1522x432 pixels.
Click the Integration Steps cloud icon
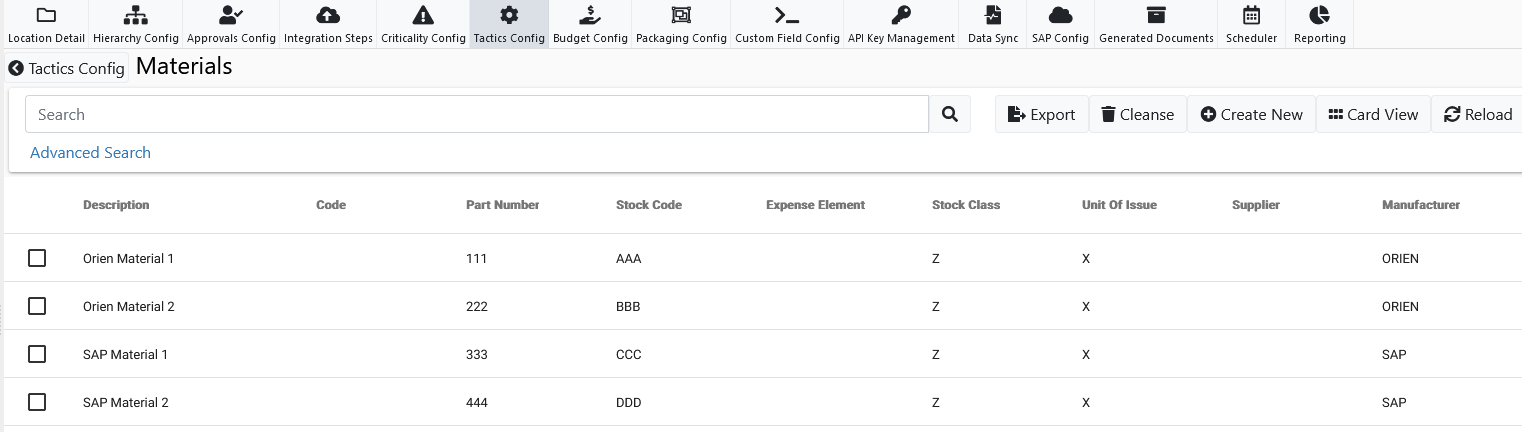click(x=327, y=16)
